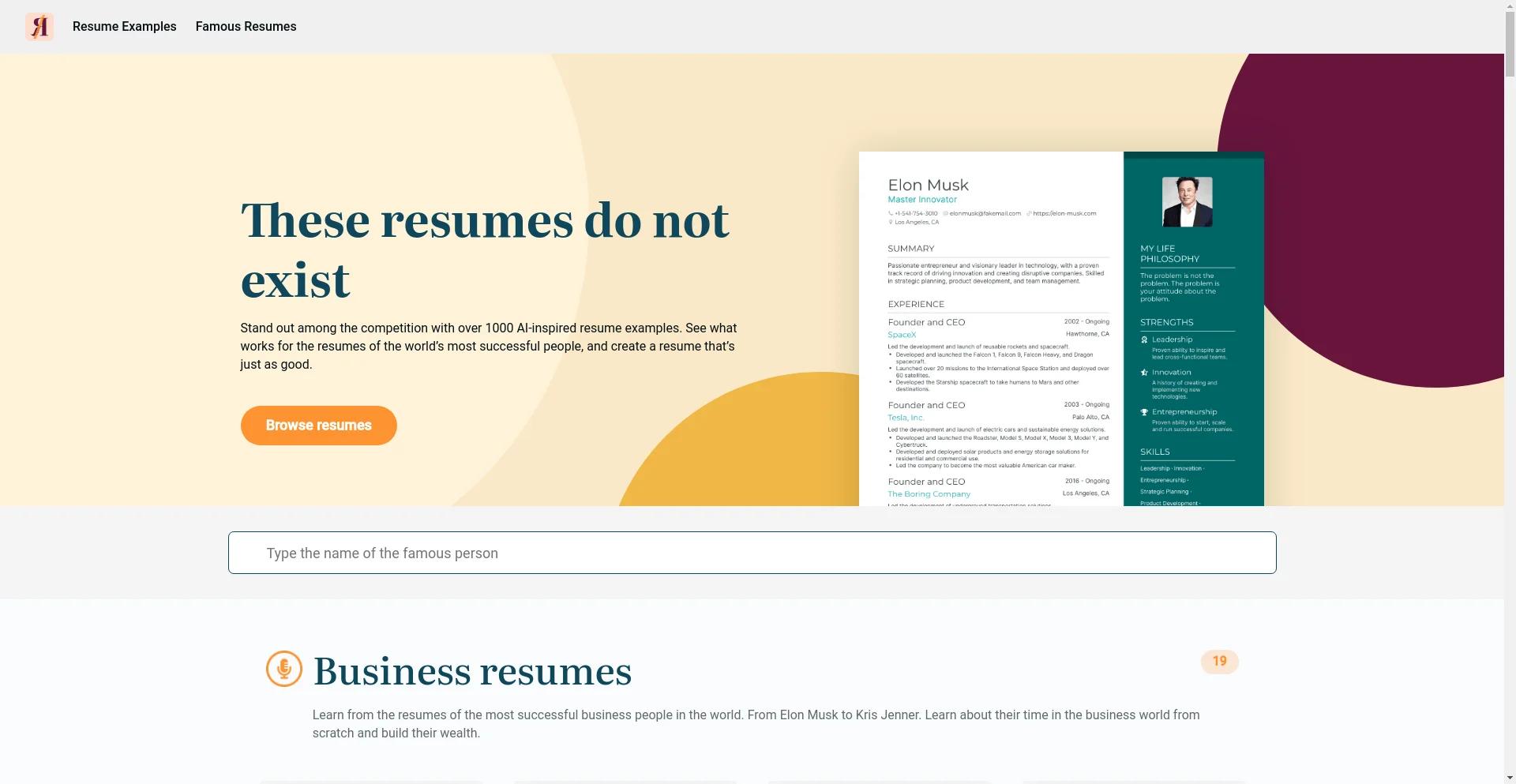Click the 19 count badge
The height and width of the screenshot is (784, 1516).
pos(1220,662)
